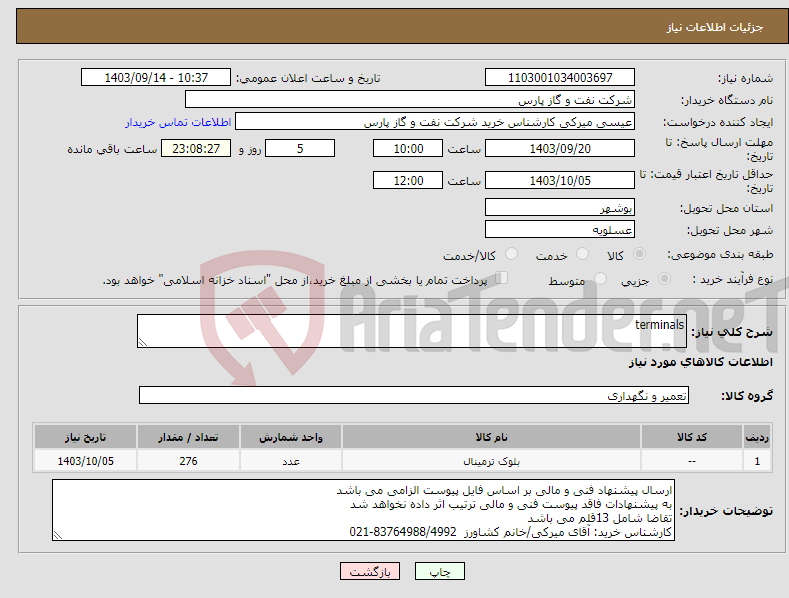Click the terminals description text area
The image size is (789, 598).
pyautogui.click(x=412, y=331)
